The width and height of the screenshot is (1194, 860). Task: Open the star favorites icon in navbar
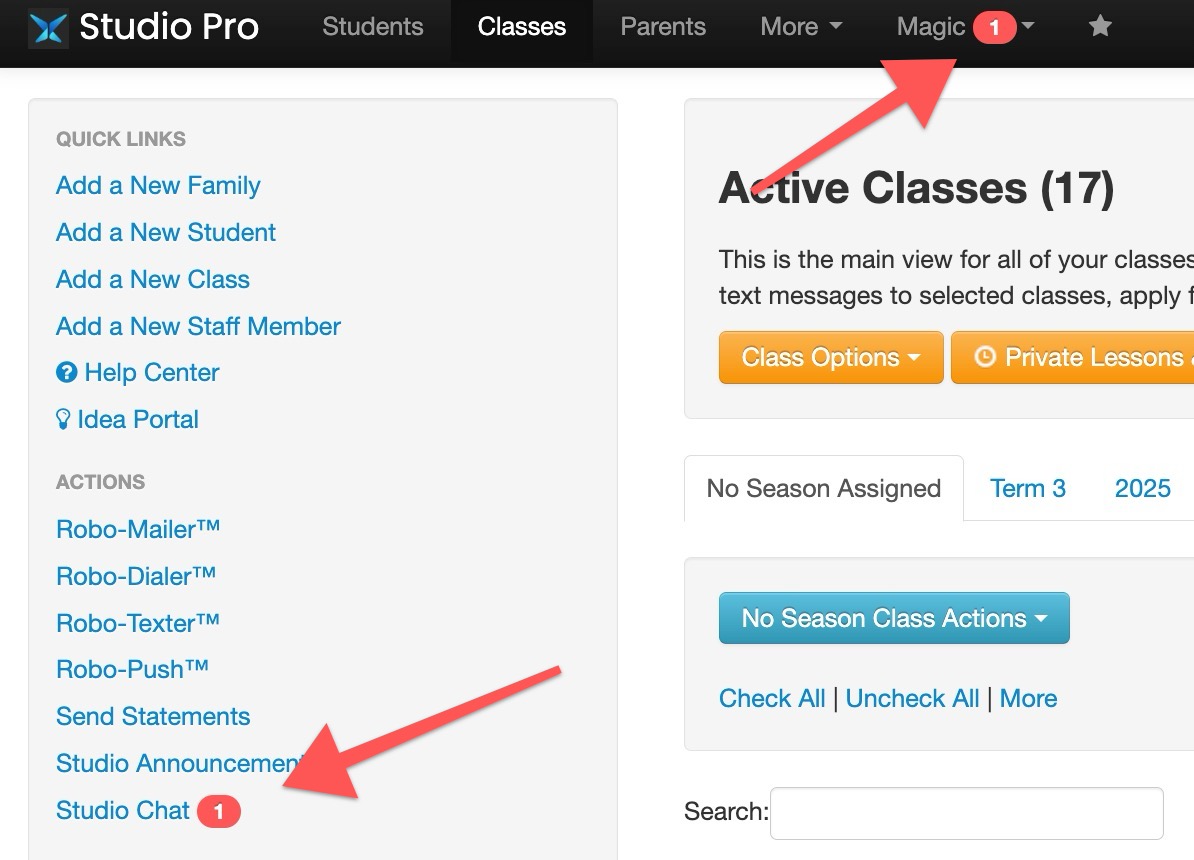(1100, 27)
